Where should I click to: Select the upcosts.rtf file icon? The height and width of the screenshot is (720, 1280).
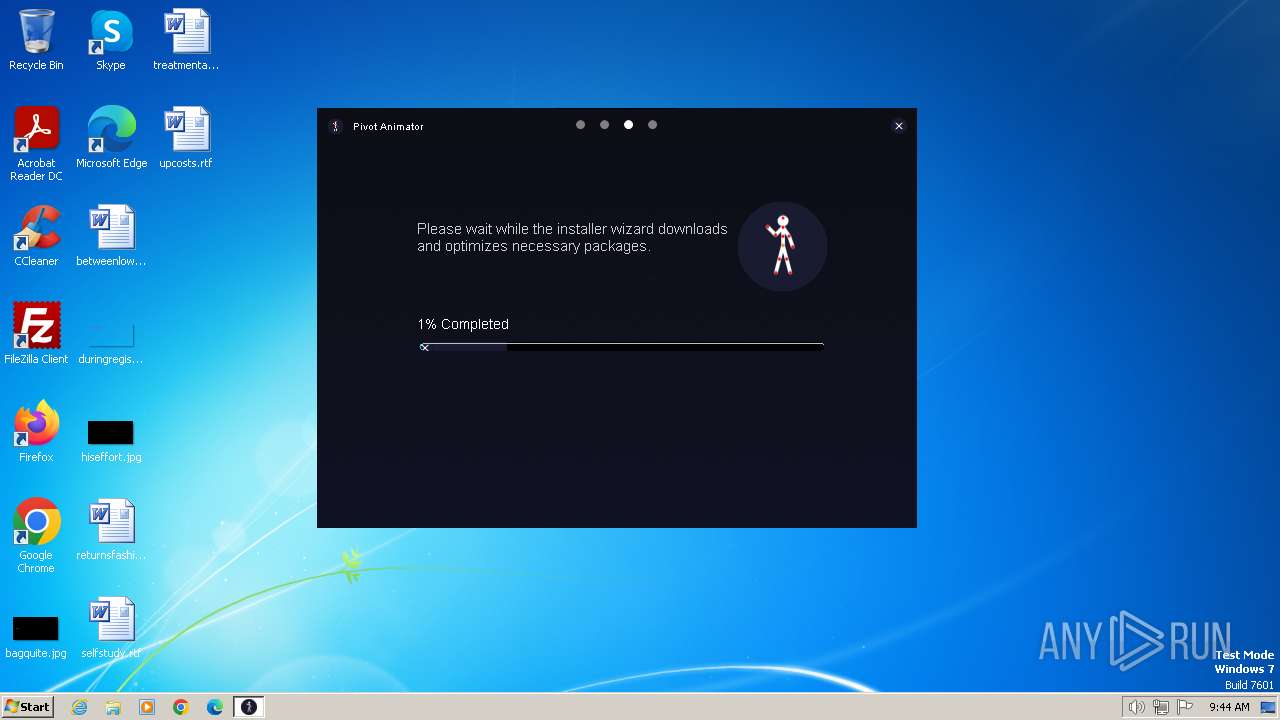(186, 138)
